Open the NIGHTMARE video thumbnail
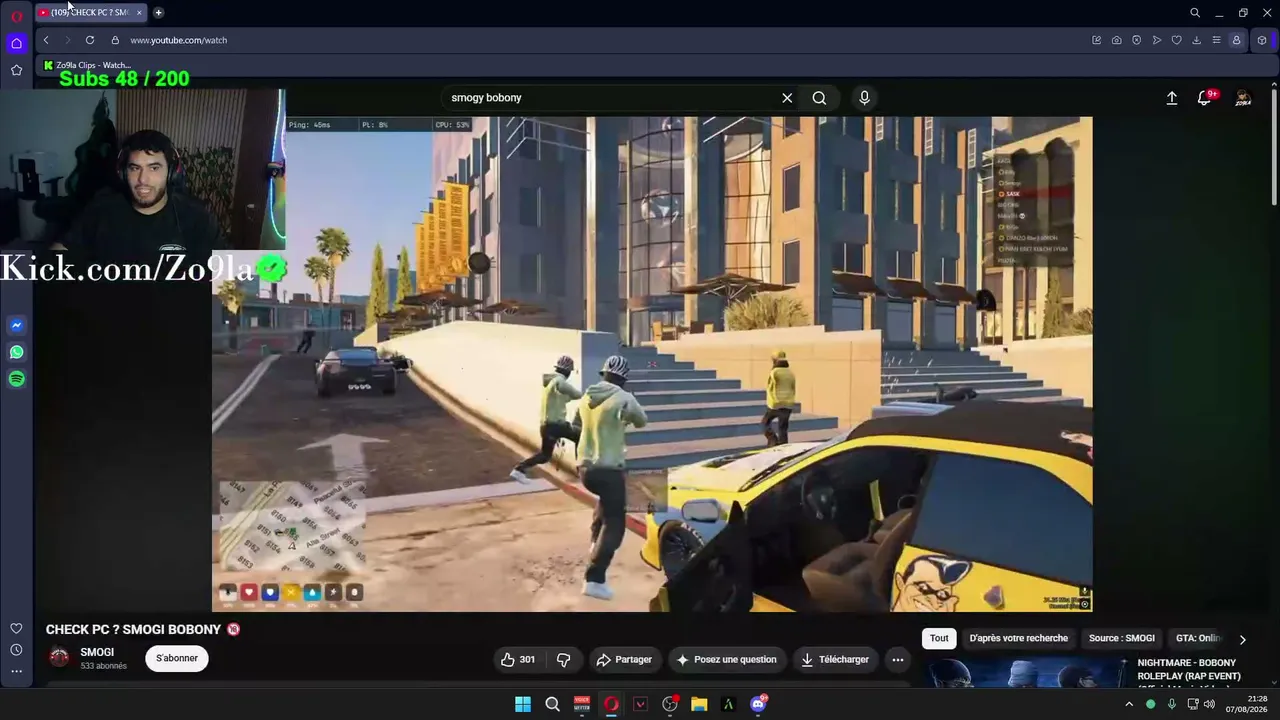Screen dimensions: 1280x720 pyautogui.click(x=1027, y=672)
